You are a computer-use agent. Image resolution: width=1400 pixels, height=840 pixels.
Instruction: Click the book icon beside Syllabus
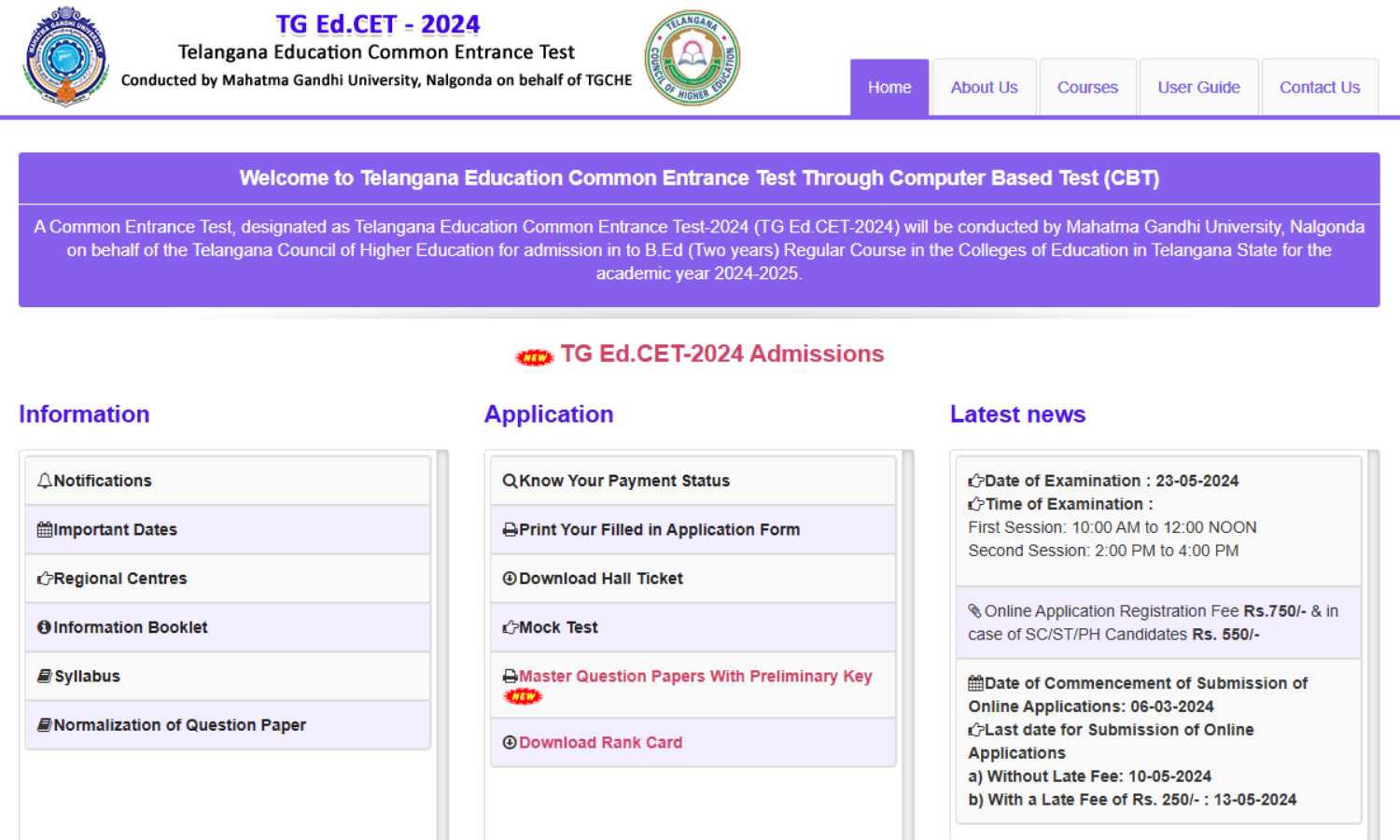tap(44, 676)
